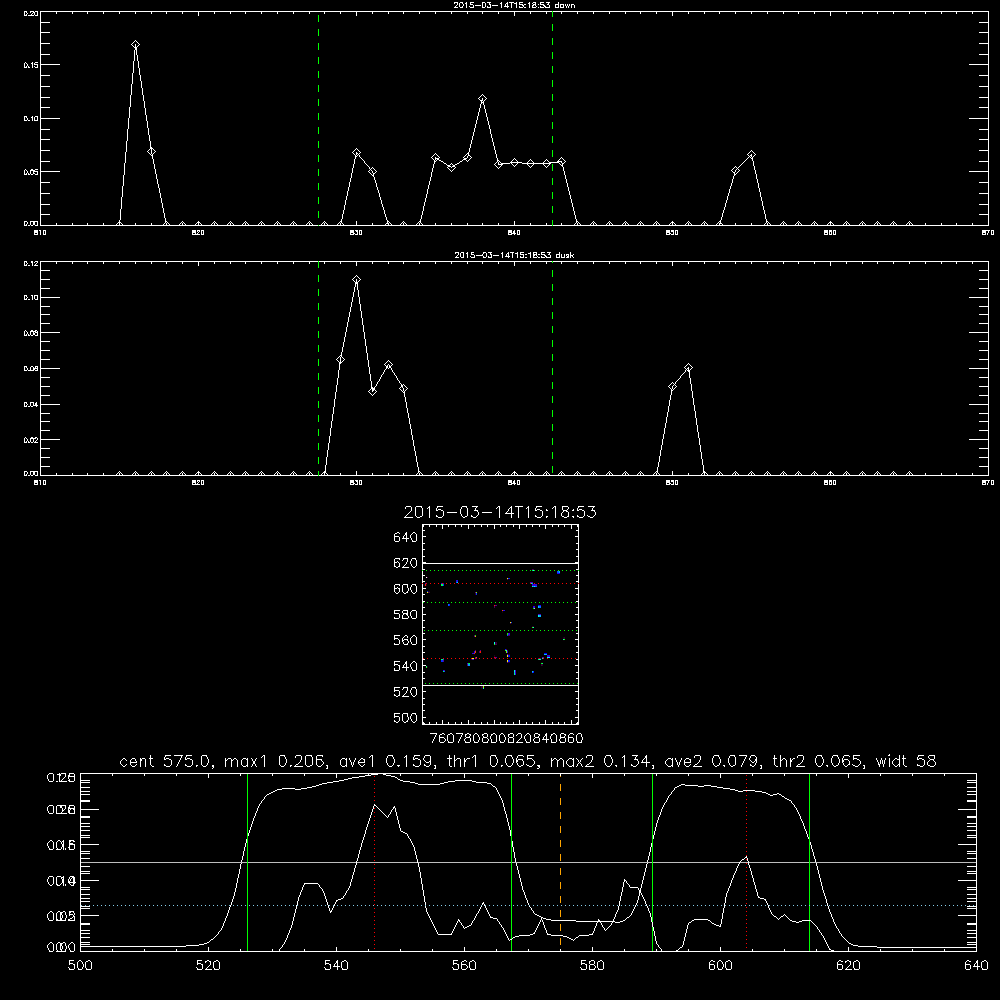Screen dimensions: 1000x1000
Task: Click the x-axis label 540 of bottom plot
Action: (x=336, y=966)
